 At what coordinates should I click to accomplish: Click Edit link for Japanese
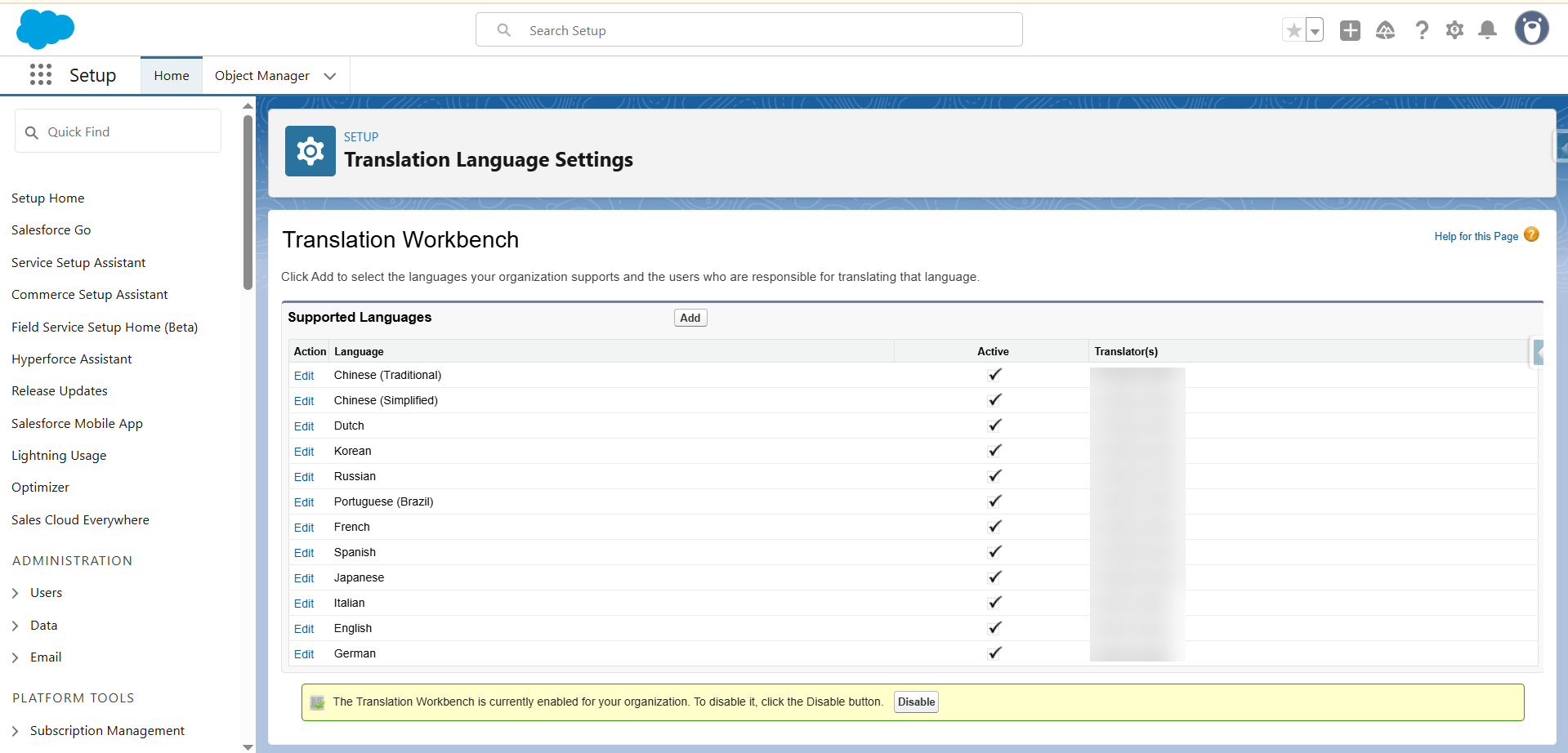[x=304, y=578]
